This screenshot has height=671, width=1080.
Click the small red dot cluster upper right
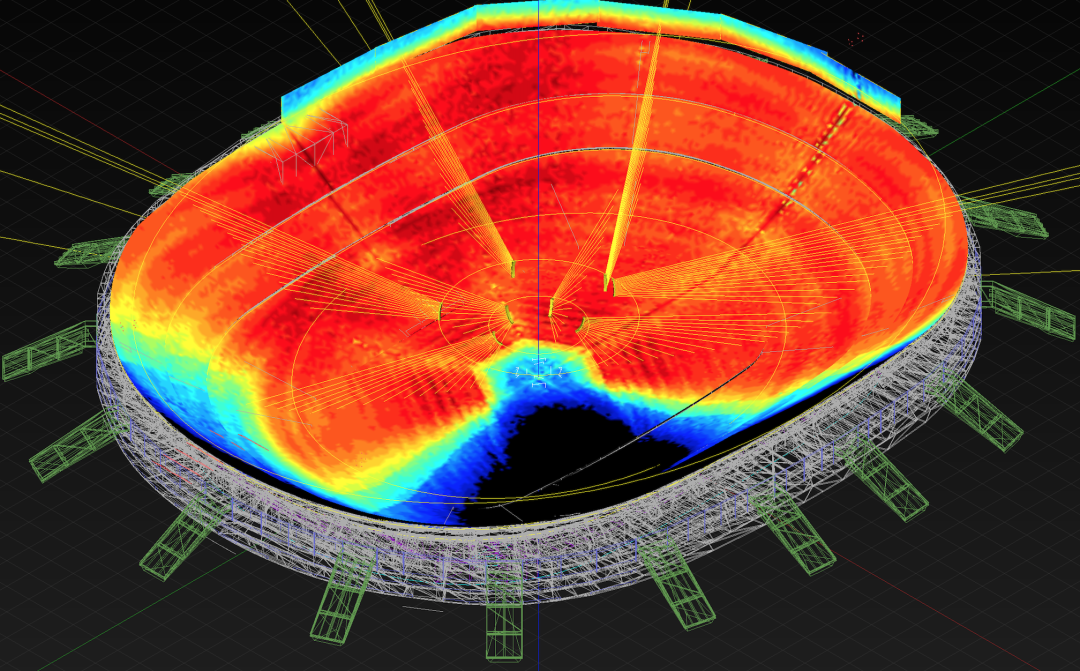(x=856, y=40)
